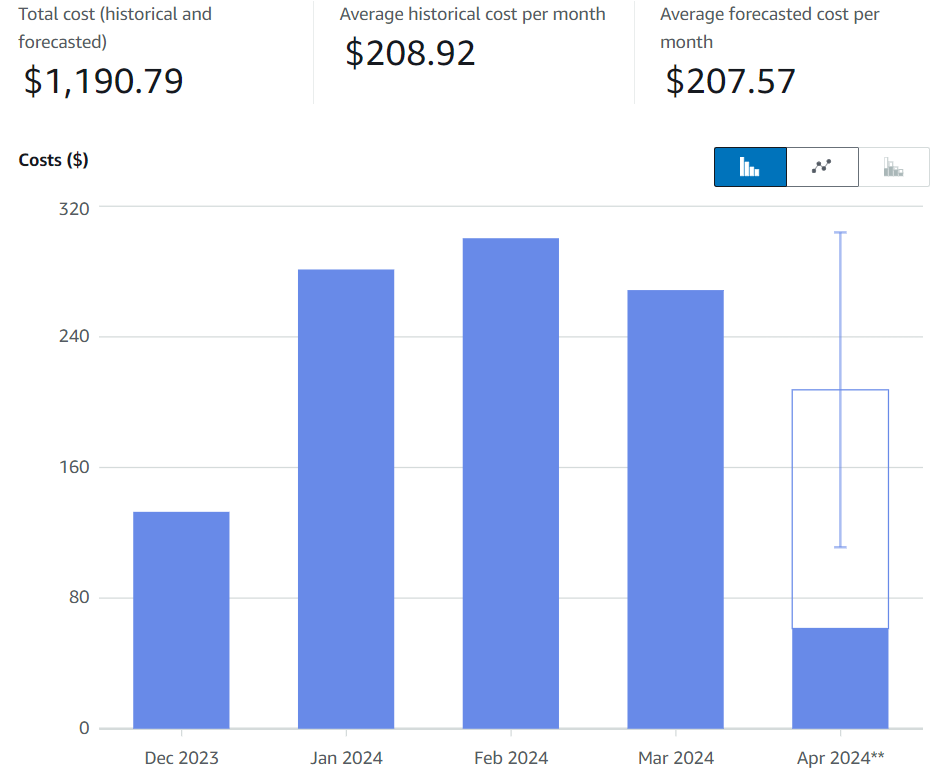Click the top of April's forecast error bar

pos(840,233)
